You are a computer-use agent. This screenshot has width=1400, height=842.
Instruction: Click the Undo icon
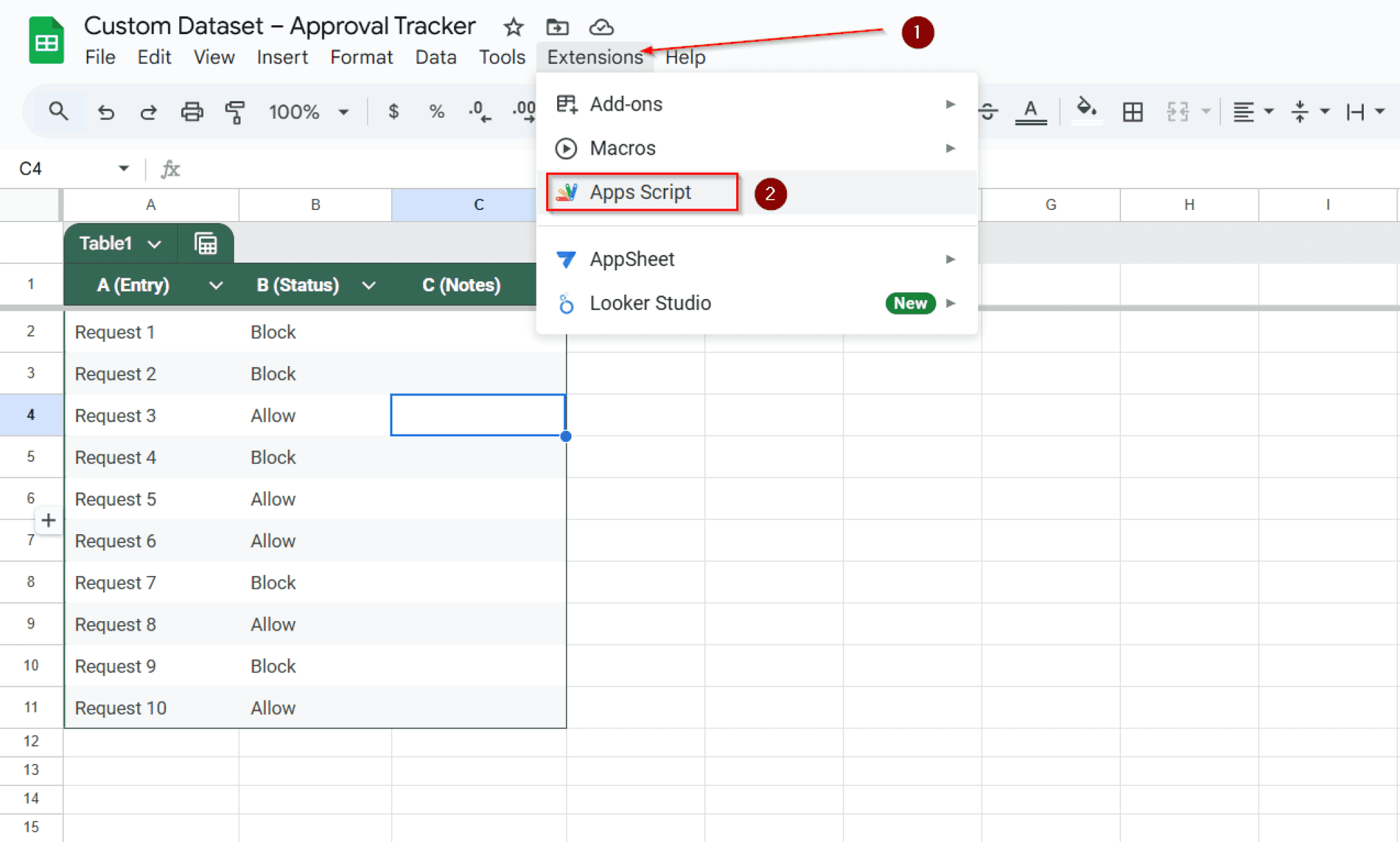point(106,111)
